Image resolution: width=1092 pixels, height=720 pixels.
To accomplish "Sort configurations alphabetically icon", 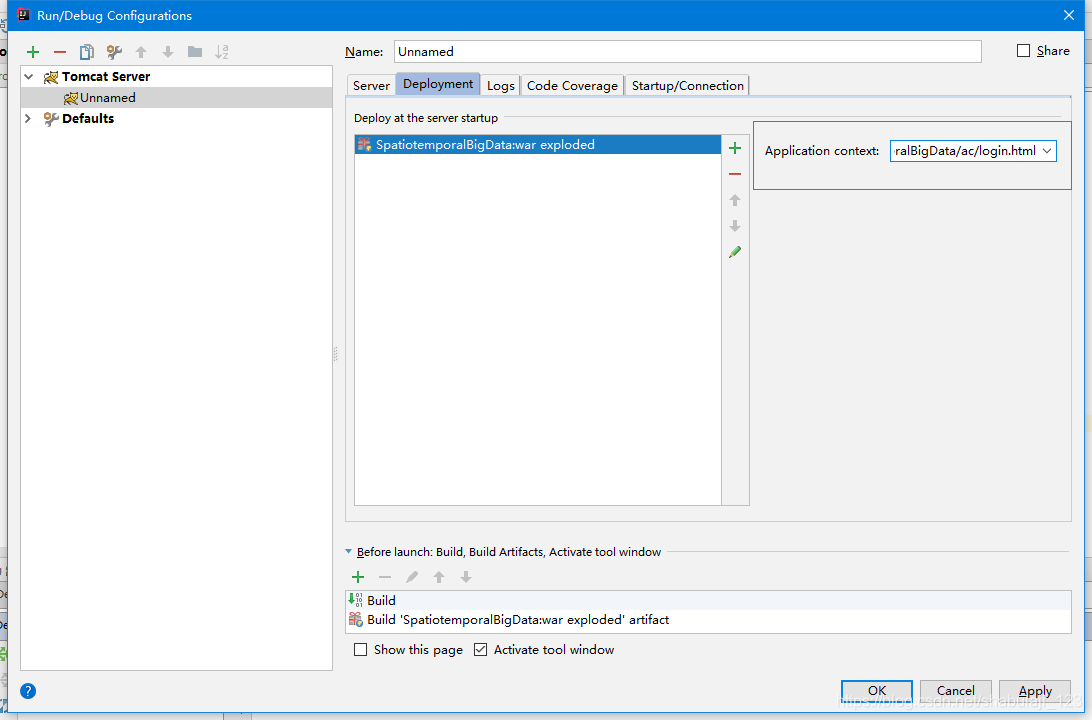I will coord(221,52).
